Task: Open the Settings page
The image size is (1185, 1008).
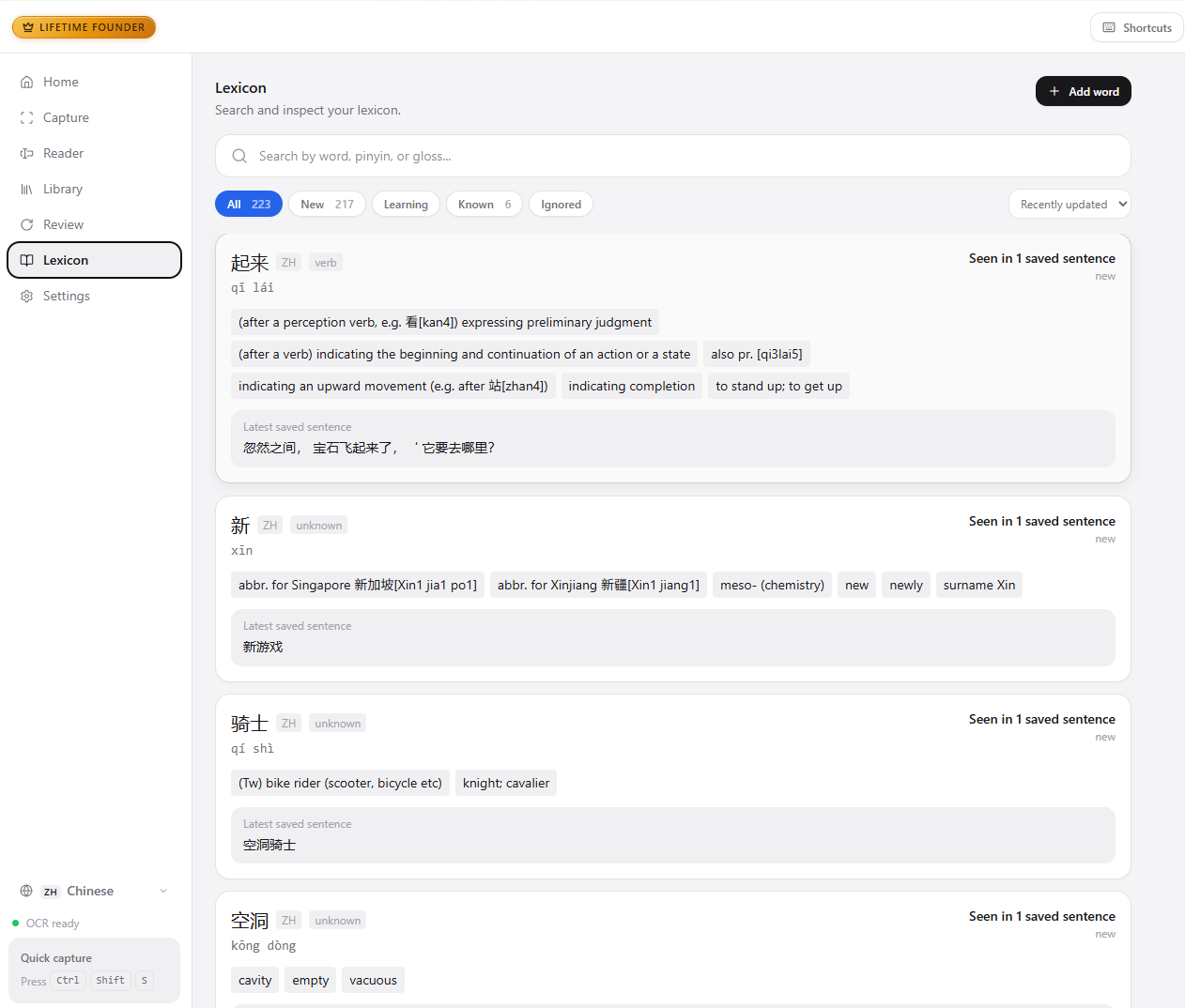Action: click(x=94, y=296)
